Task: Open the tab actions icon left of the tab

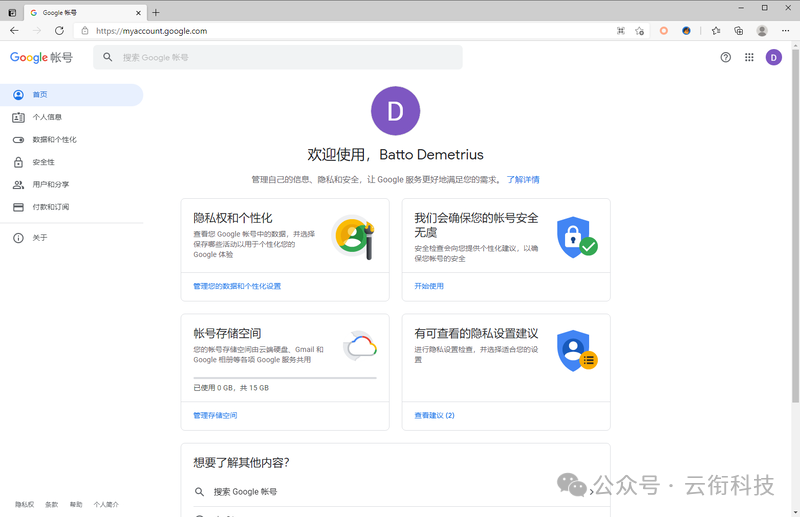Action: click(x=12, y=13)
